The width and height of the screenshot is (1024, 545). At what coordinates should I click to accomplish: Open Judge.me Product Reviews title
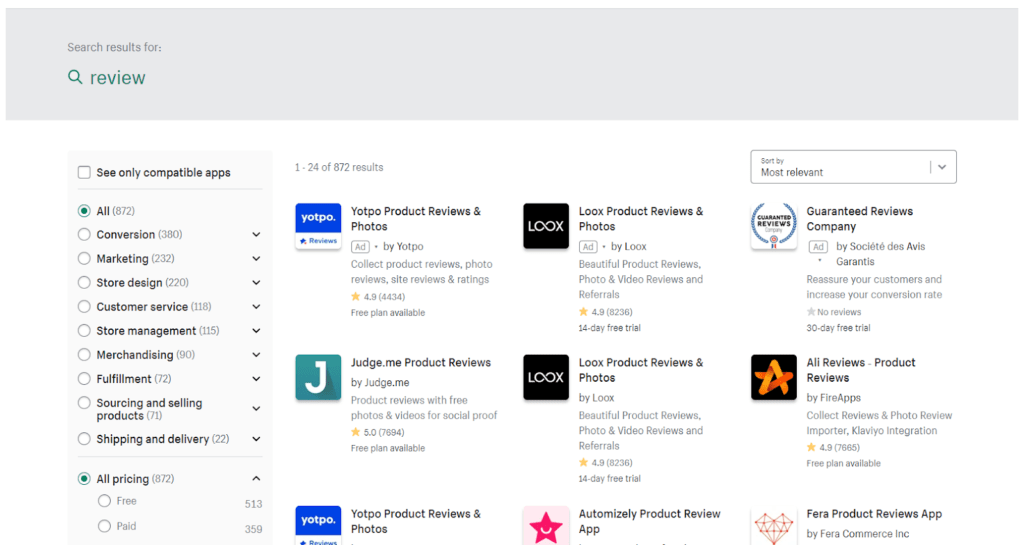pos(421,362)
